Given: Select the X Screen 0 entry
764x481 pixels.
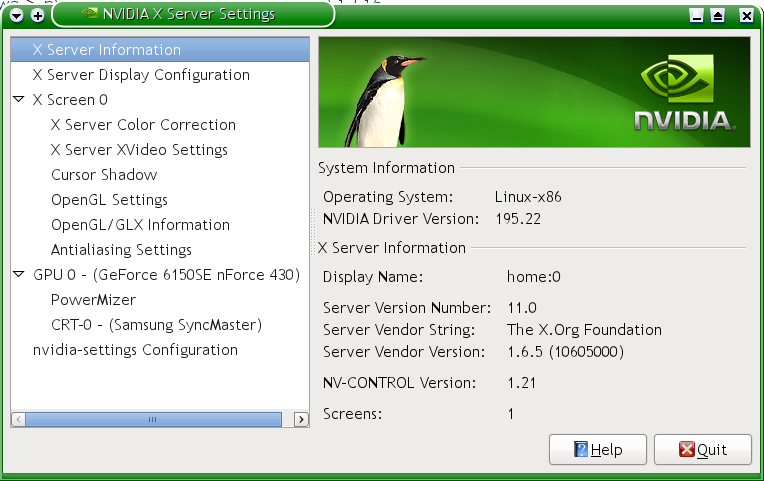Looking at the screenshot, I should tap(70, 100).
